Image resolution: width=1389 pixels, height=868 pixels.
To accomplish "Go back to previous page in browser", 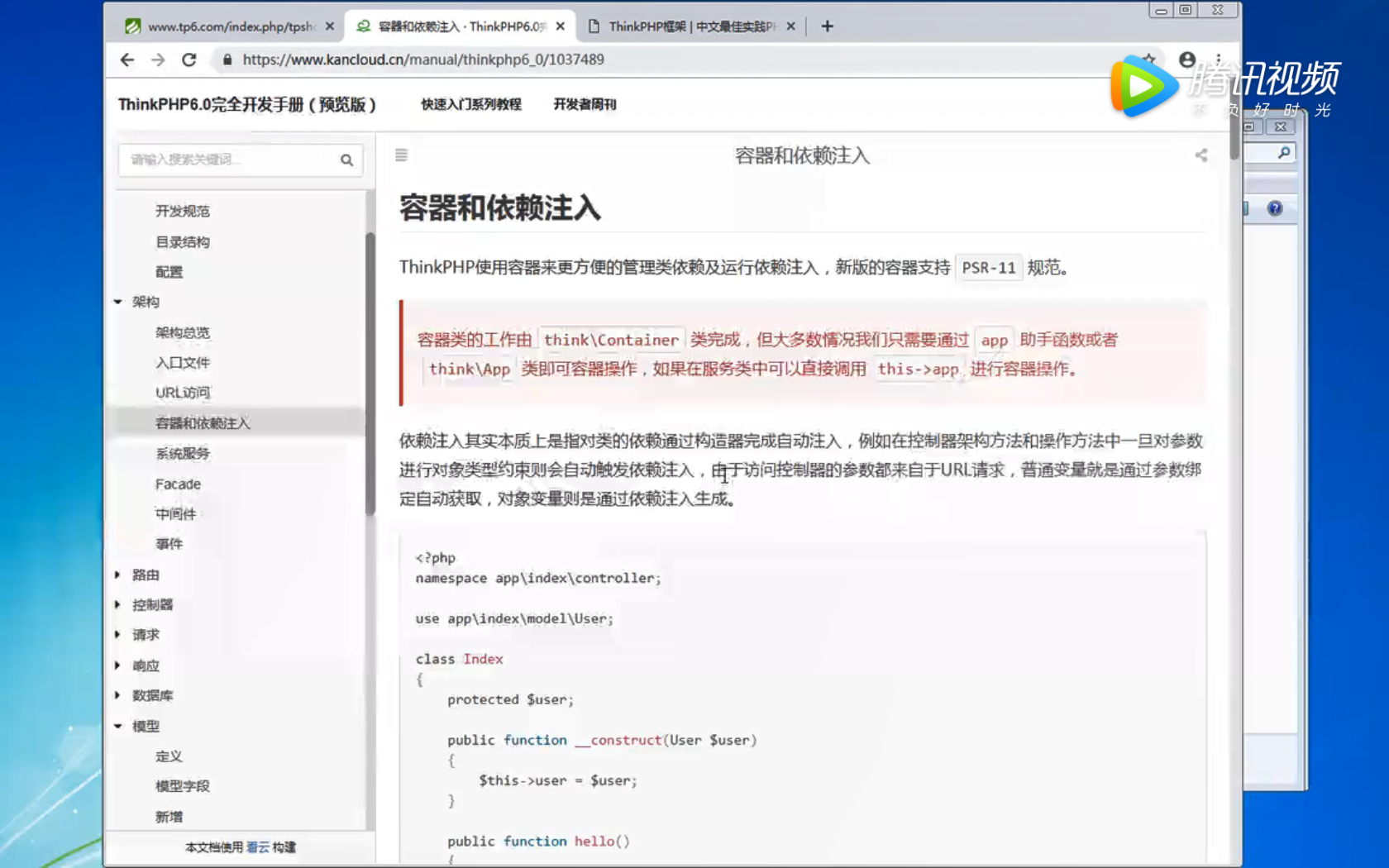I will 126,60.
